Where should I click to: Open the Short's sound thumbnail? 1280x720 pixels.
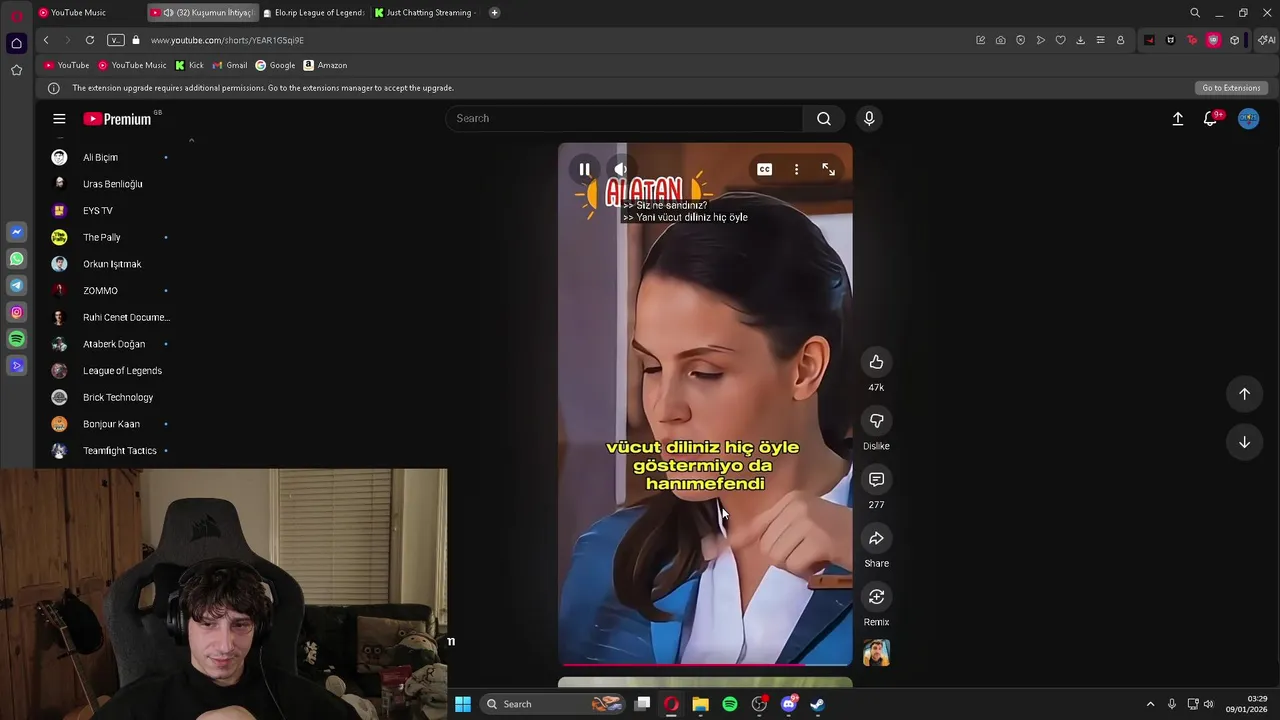[x=876, y=653]
